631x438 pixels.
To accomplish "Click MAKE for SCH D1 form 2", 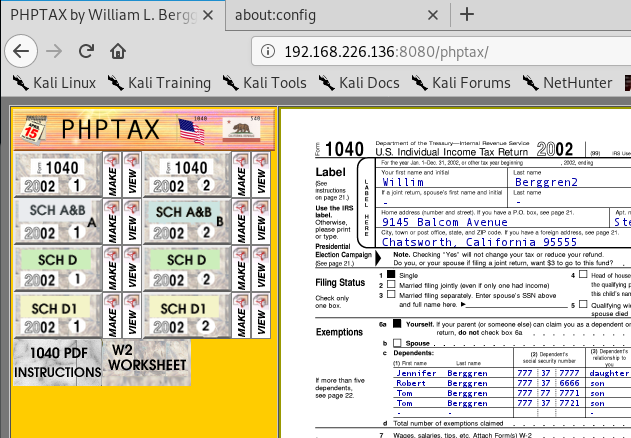I will 241,315.
